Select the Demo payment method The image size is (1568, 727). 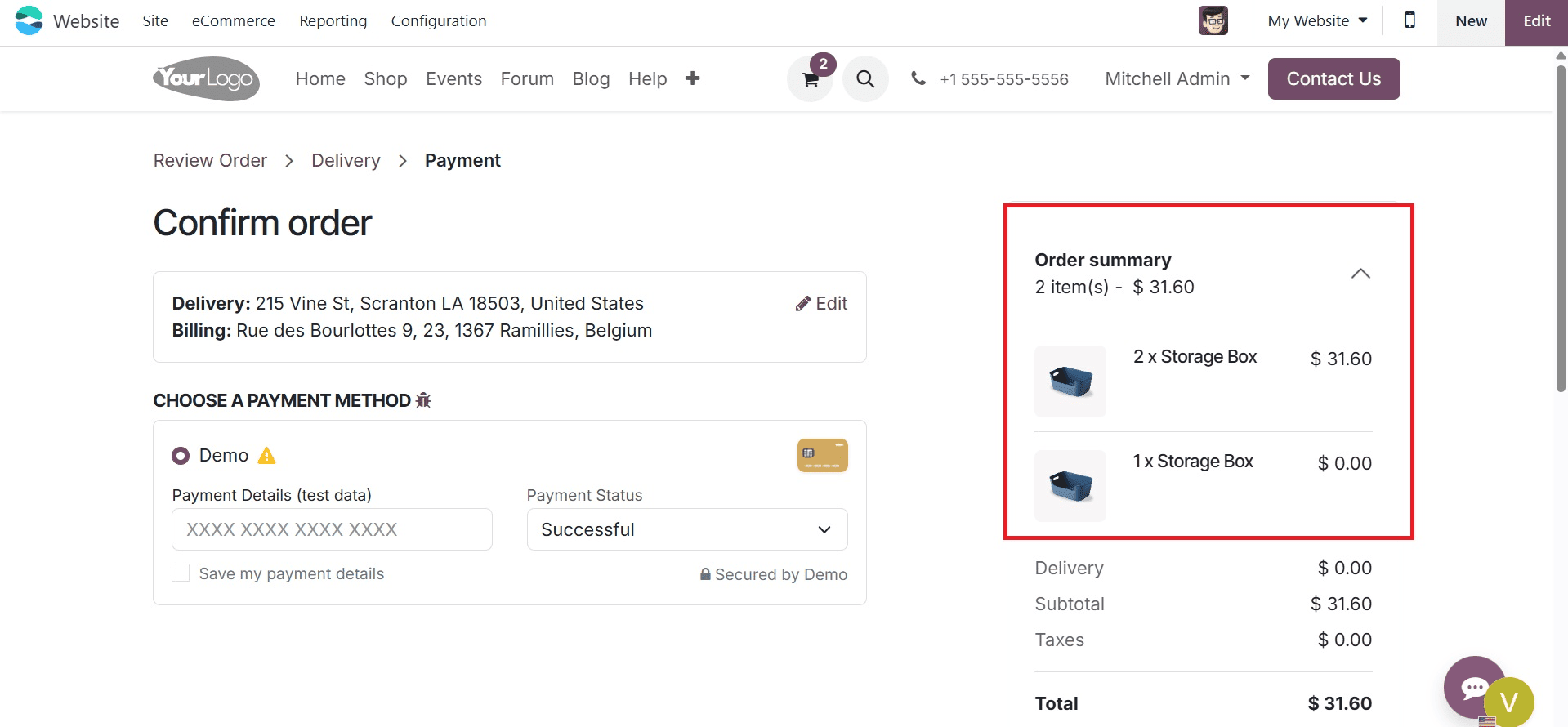[181, 455]
